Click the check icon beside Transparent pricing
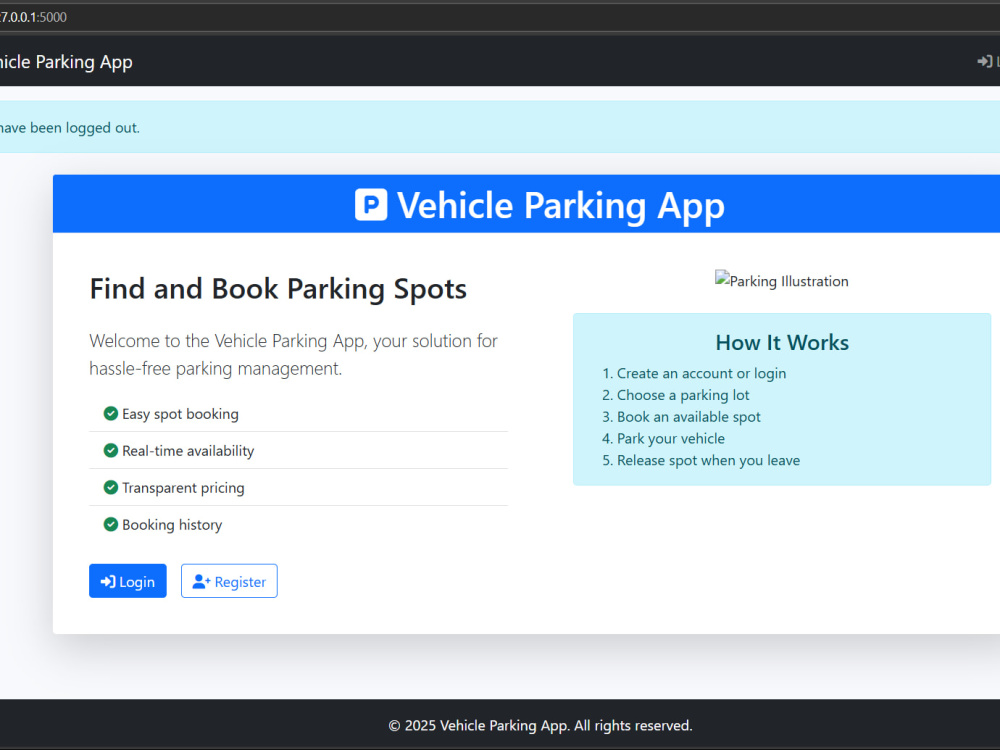1000x750 pixels. pos(110,487)
